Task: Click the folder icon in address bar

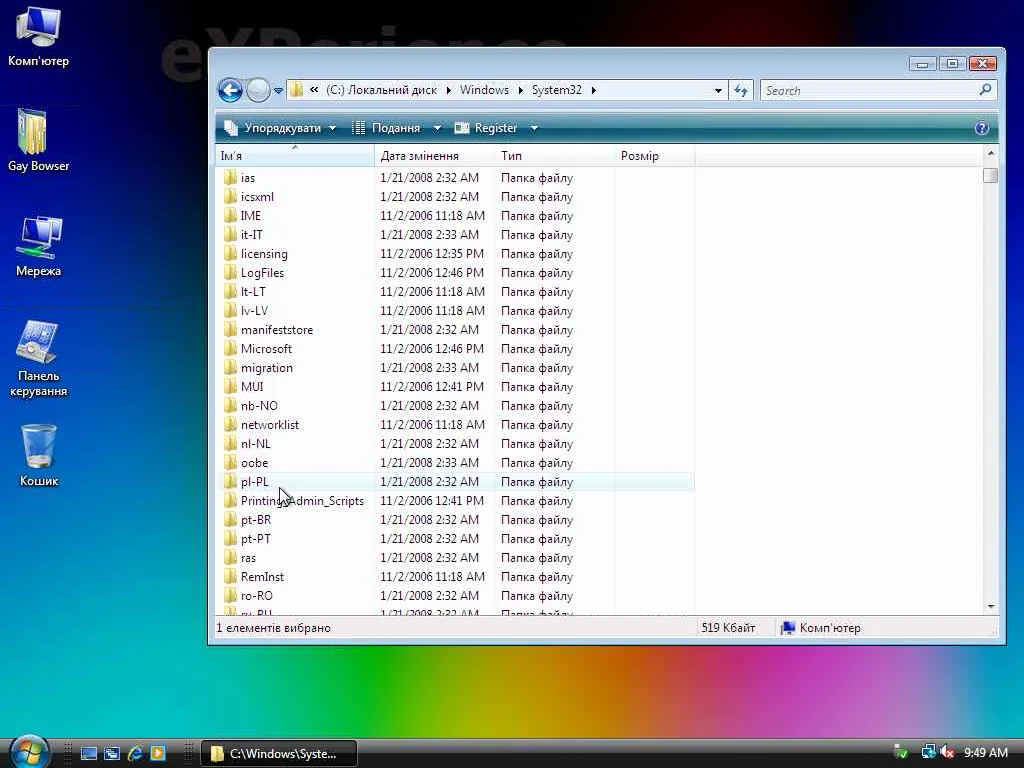Action: pyautogui.click(x=296, y=90)
